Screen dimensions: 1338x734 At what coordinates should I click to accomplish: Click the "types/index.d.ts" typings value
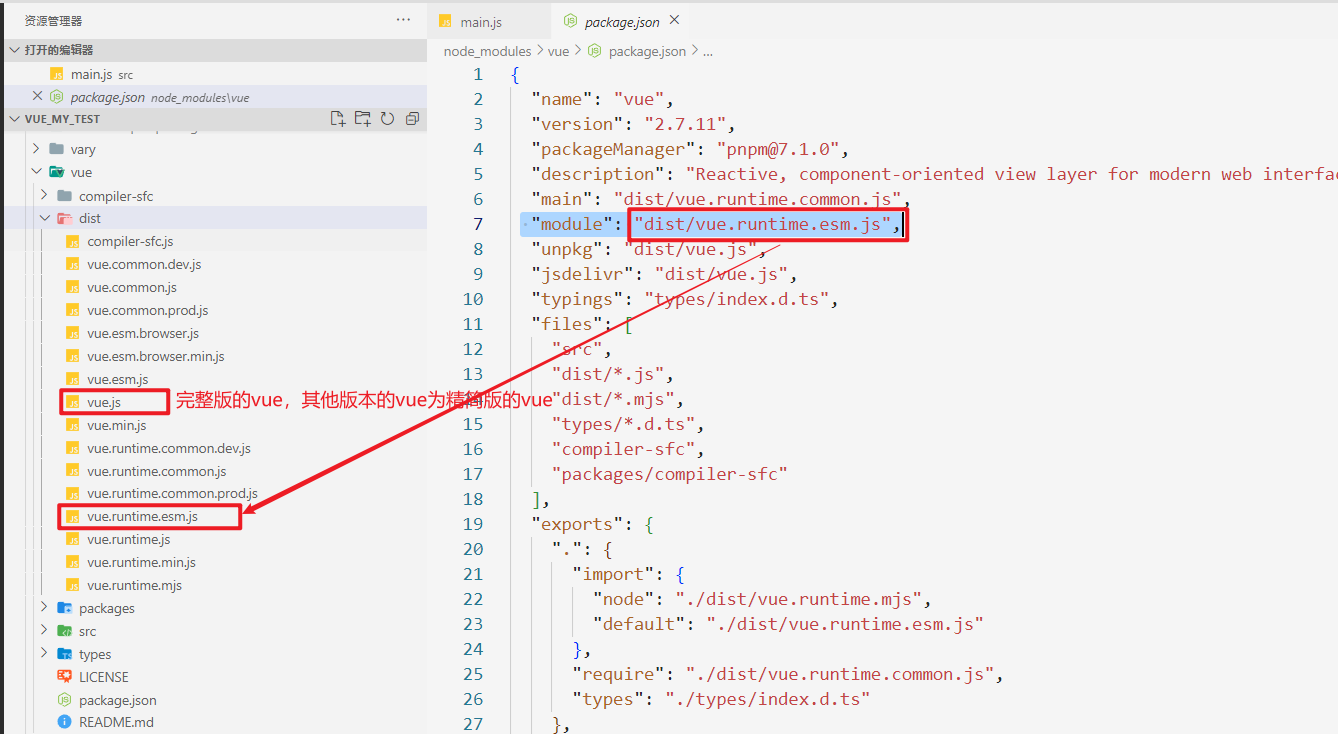[735, 299]
